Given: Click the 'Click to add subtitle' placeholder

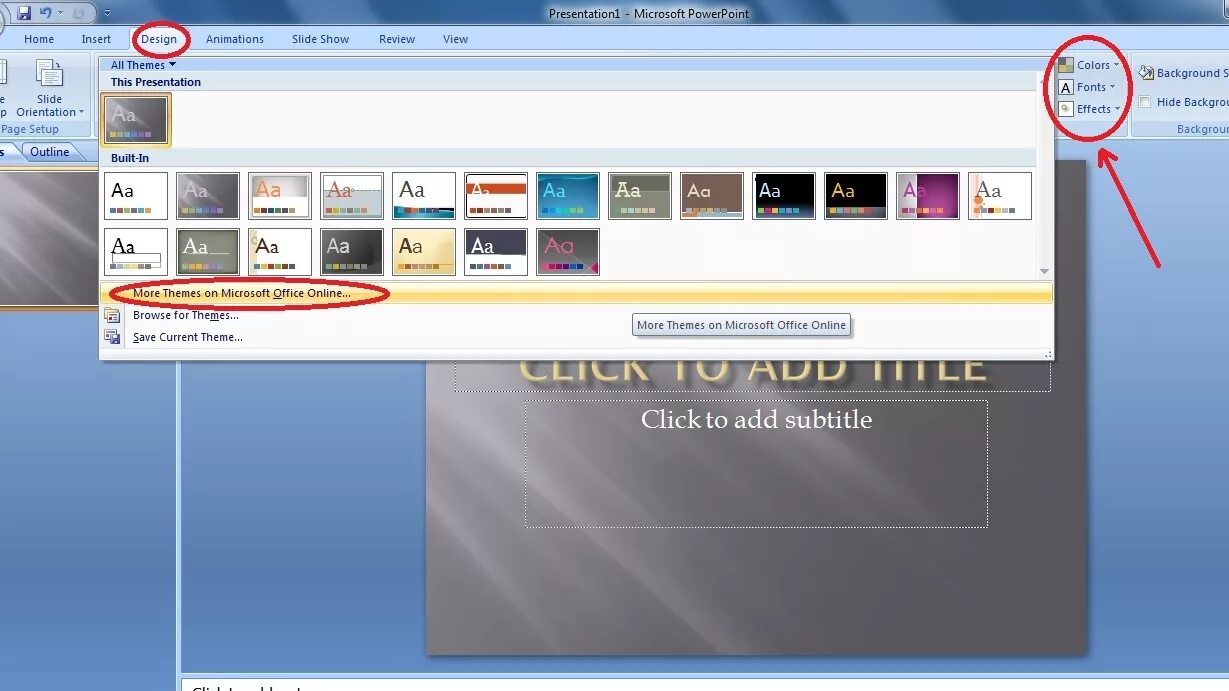Looking at the screenshot, I should (x=756, y=463).
